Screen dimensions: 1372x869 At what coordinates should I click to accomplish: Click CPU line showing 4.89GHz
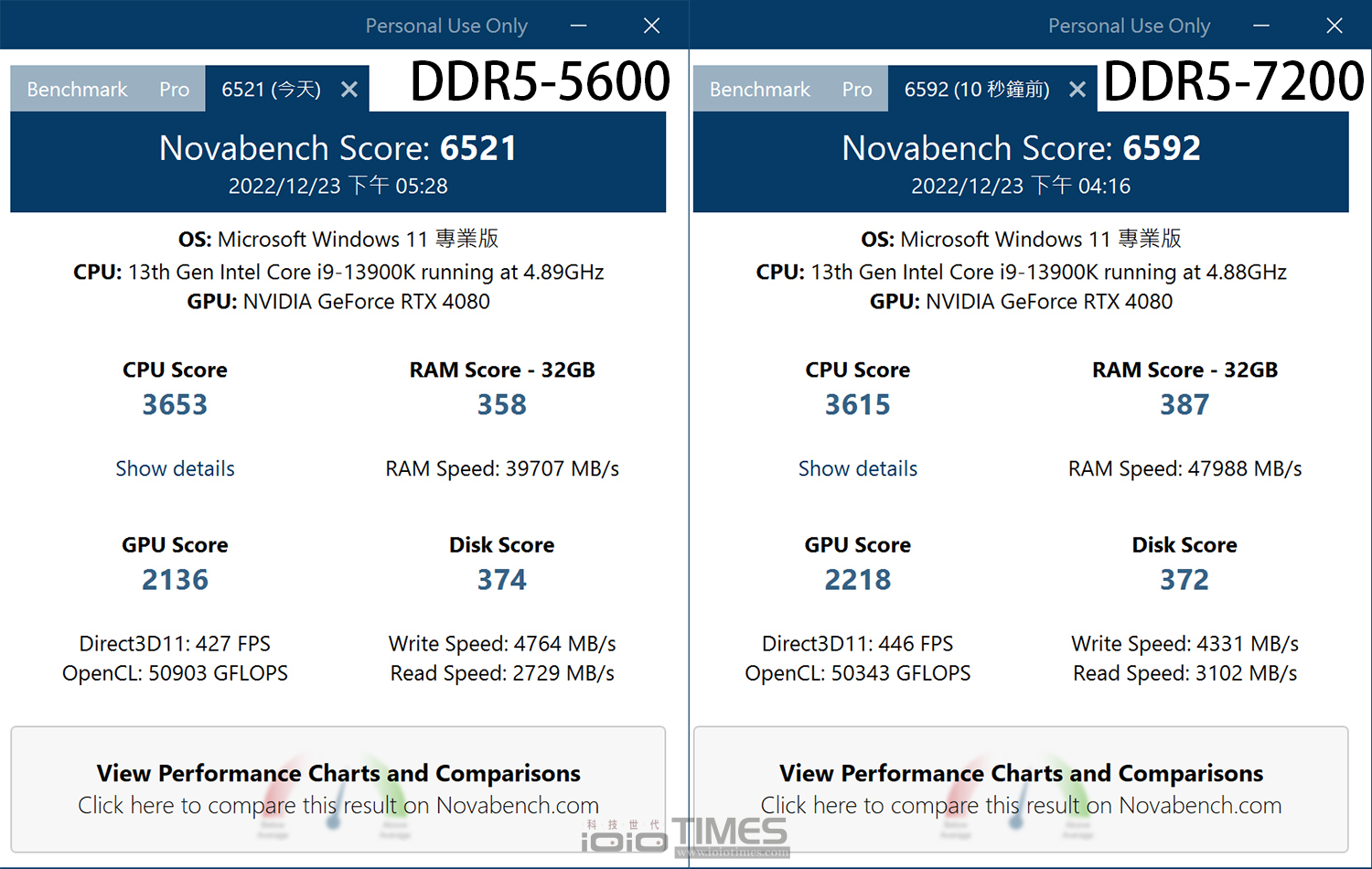(x=338, y=272)
